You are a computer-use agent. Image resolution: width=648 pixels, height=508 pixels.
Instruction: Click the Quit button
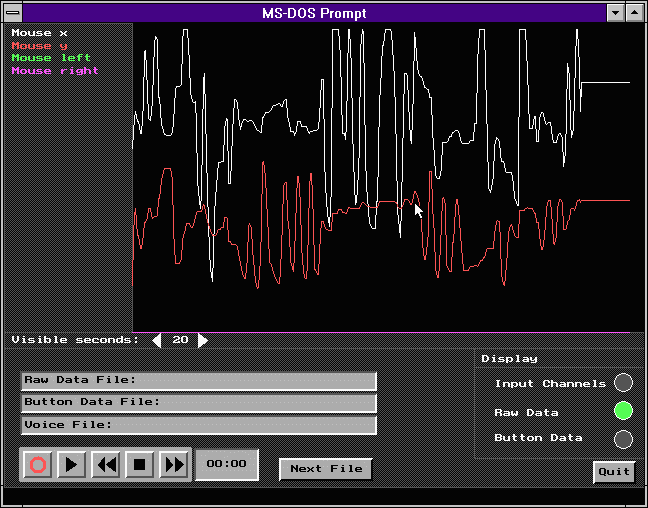(614, 472)
